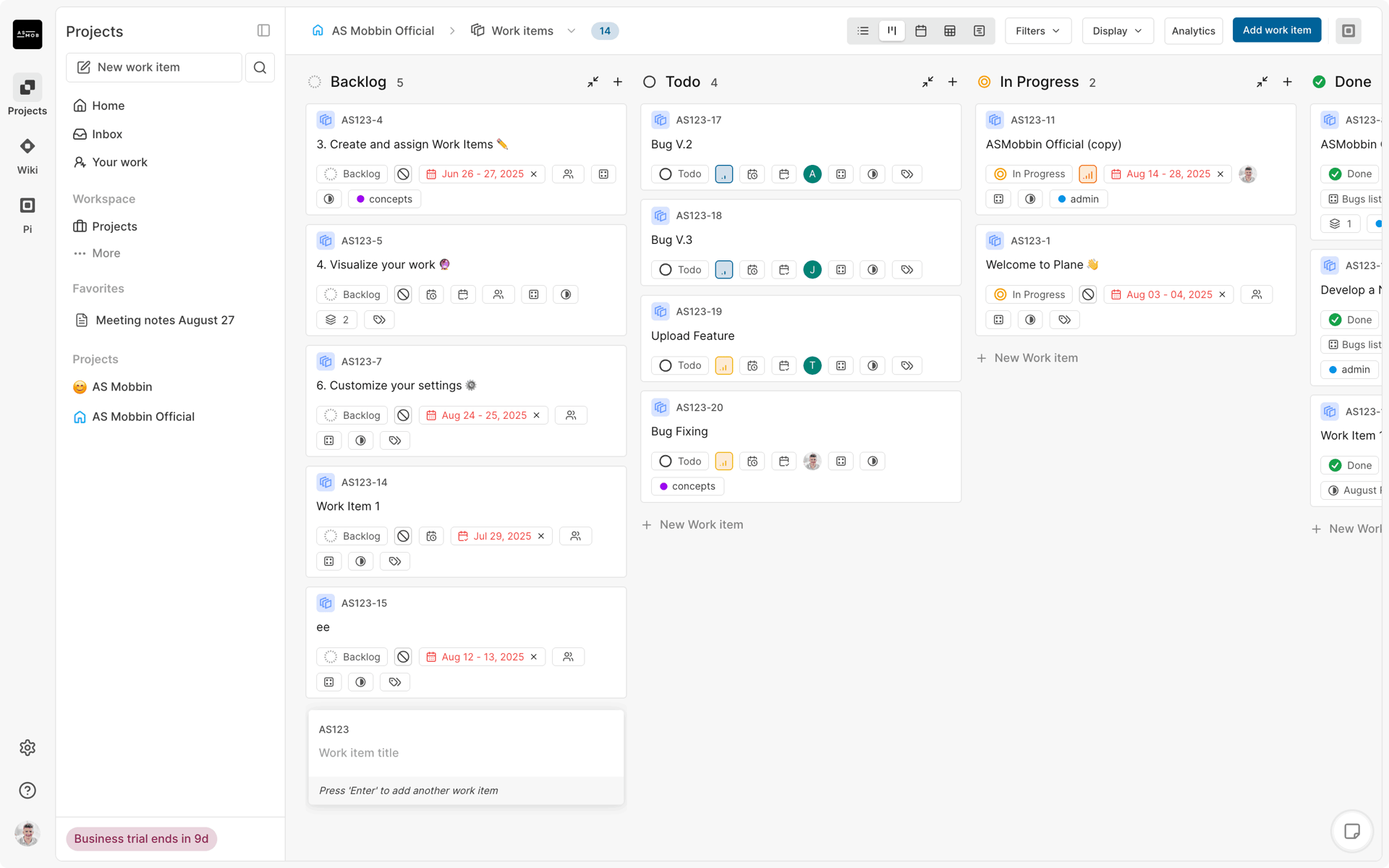1389x868 pixels.
Task: Open Bug Fixing card title
Action: 679,431
